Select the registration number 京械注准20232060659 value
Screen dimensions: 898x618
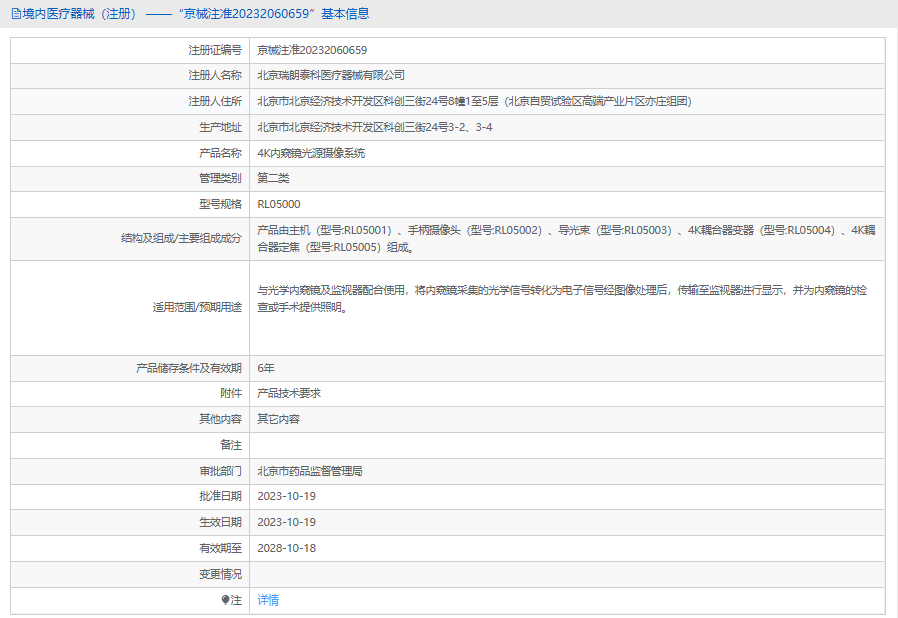click(312, 50)
